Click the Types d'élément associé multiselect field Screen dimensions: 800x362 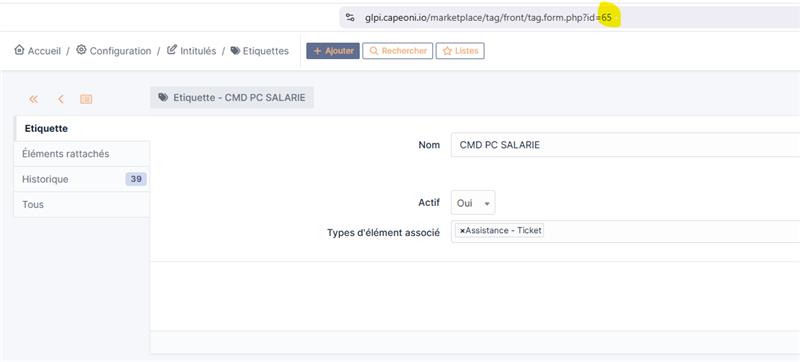[x=626, y=231]
